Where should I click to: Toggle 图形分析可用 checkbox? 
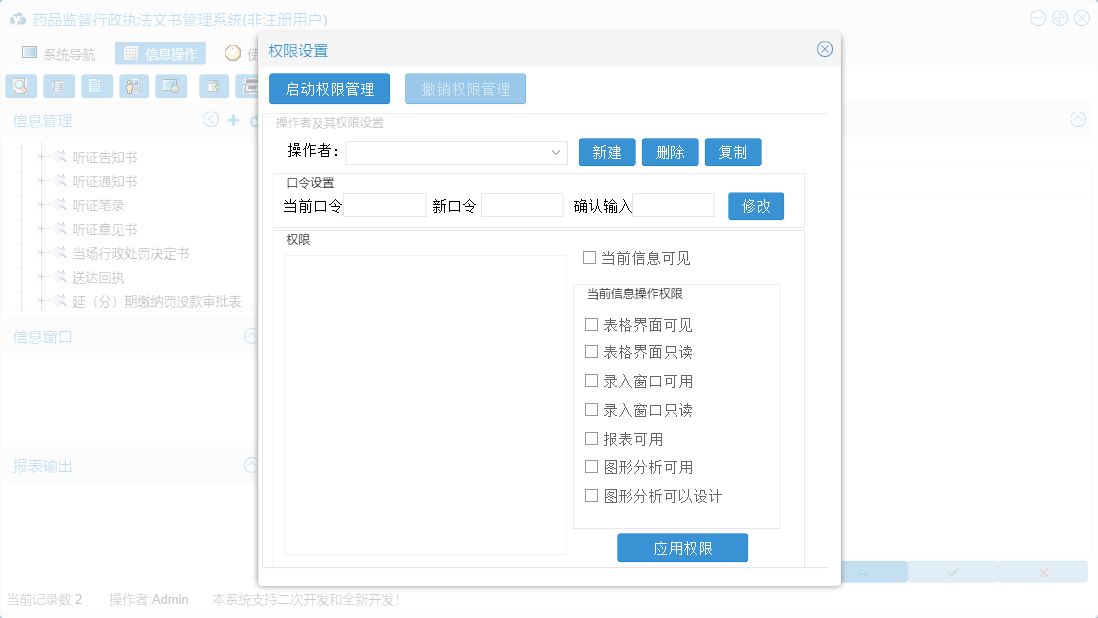pyautogui.click(x=592, y=467)
